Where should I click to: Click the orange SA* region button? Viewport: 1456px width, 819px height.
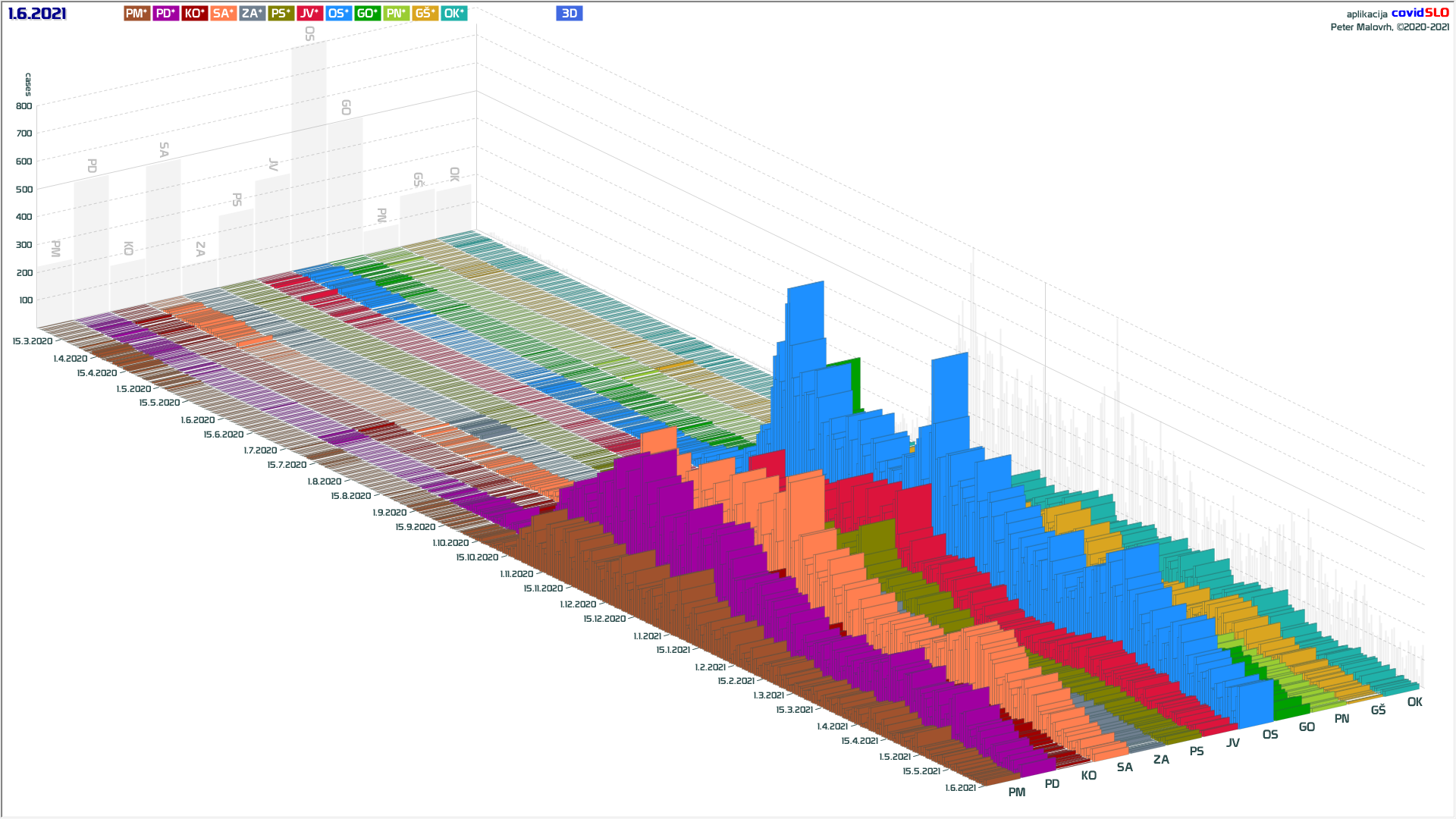pyautogui.click(x=224, y=14)
